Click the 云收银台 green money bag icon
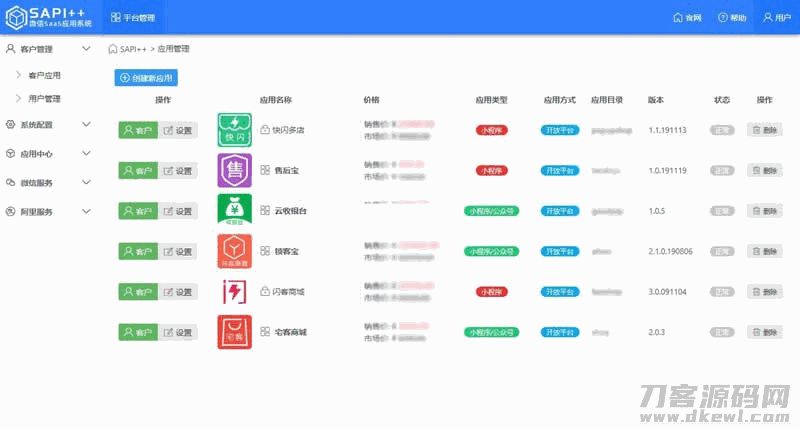This screenshot has width=800, height=428. [235, 210]
